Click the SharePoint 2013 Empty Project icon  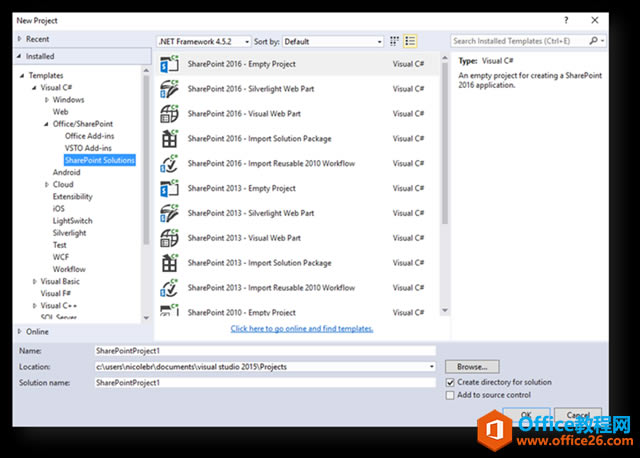(169, 189)
